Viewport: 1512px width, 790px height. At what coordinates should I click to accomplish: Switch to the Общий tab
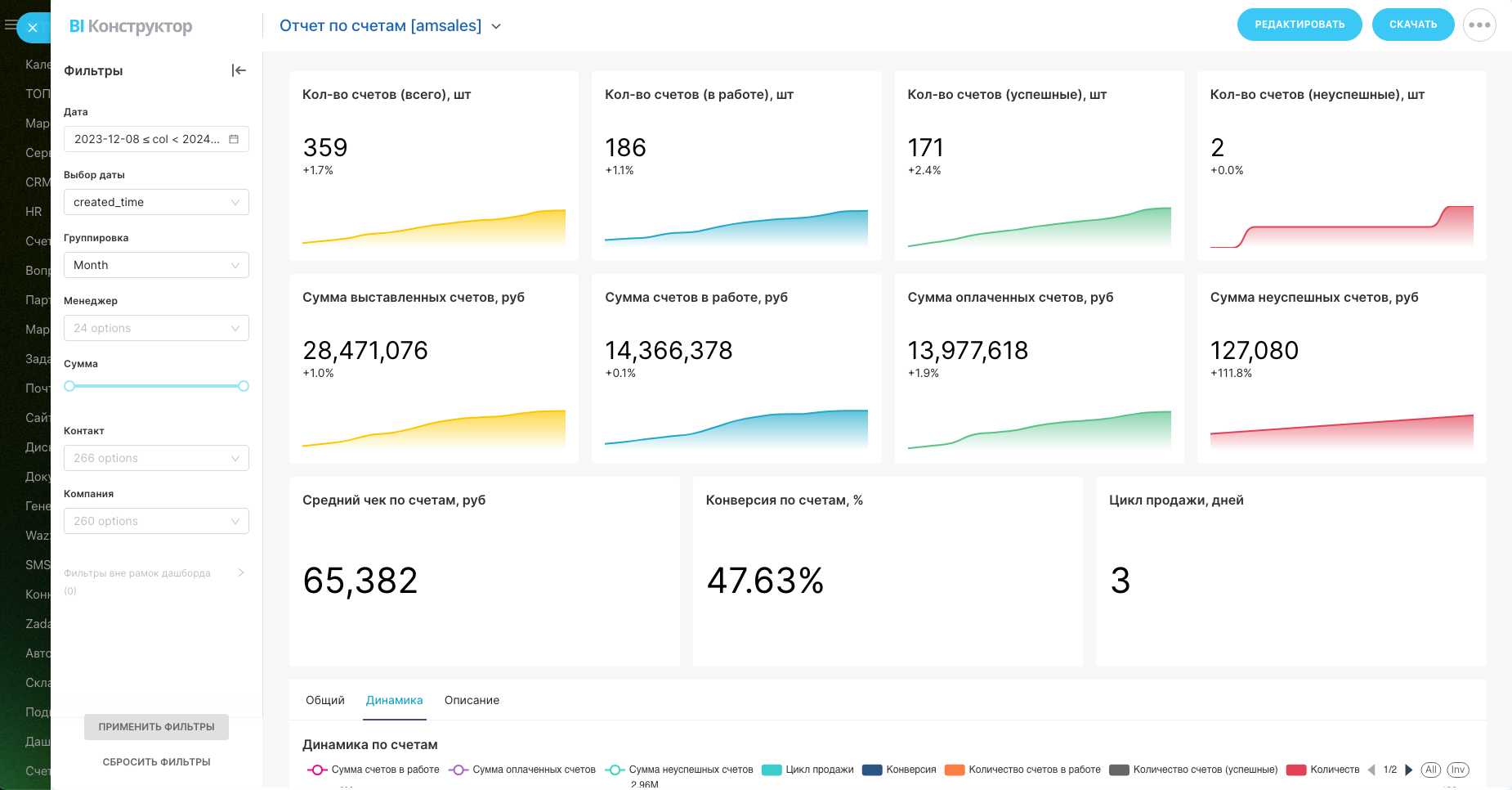point(325,700)
